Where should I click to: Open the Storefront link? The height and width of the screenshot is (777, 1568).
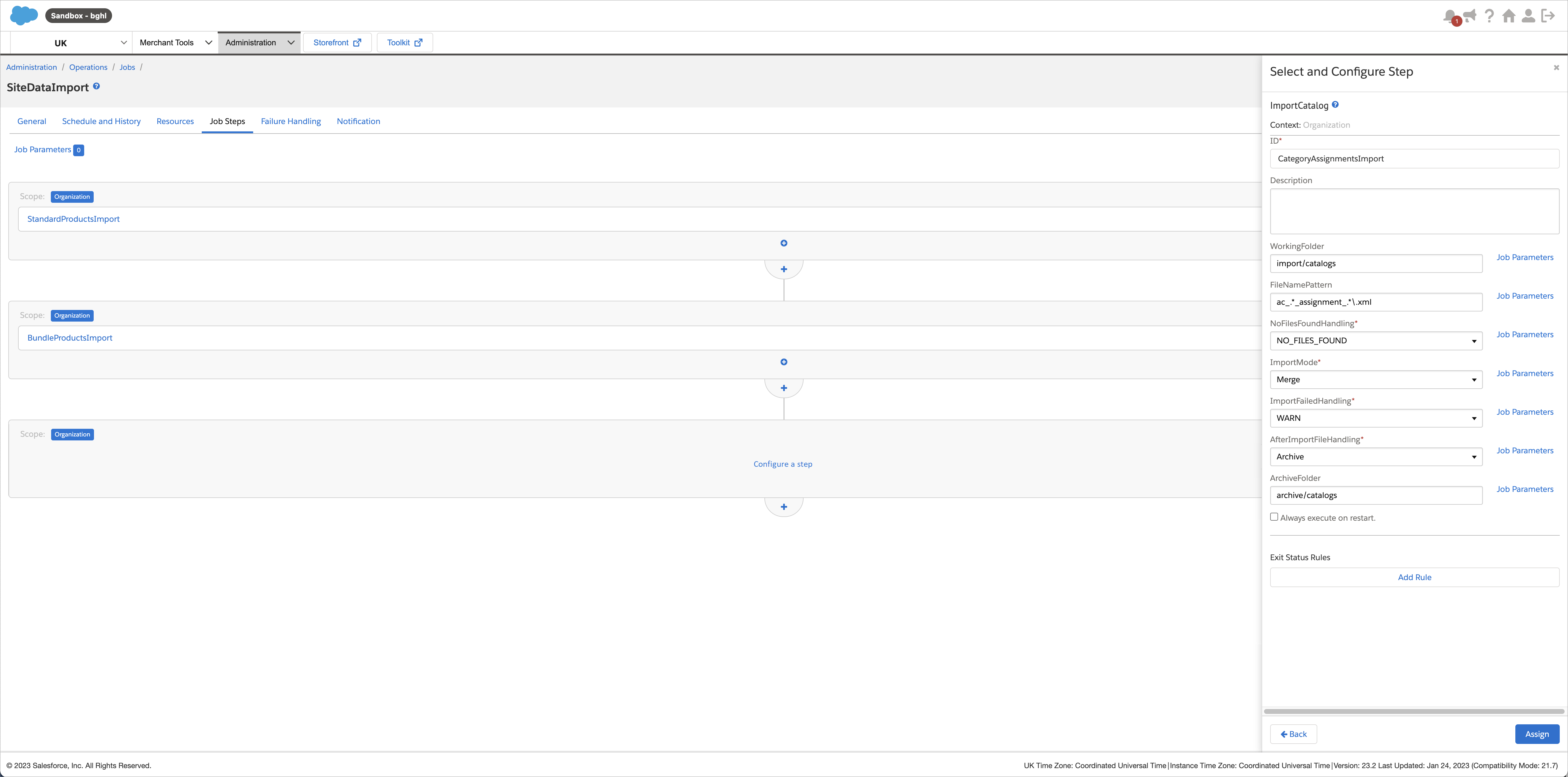tap(337, 43)
